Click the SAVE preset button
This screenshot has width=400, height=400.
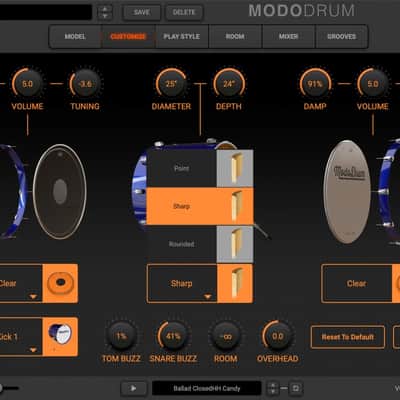(x=142, y=12)
